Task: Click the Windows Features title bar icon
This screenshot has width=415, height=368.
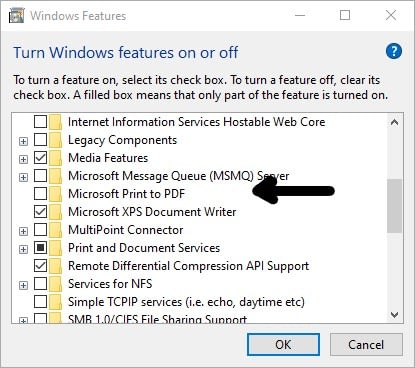Action: [x=16, y=16]
